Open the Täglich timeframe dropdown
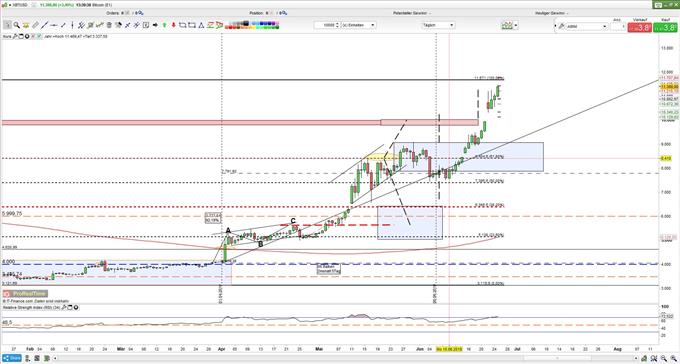 [x=438, y=25]
